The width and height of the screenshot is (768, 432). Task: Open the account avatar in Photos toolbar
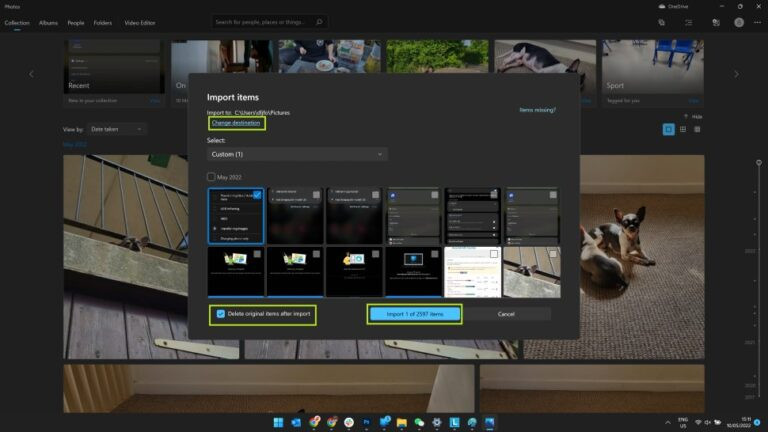coord(739,23)
